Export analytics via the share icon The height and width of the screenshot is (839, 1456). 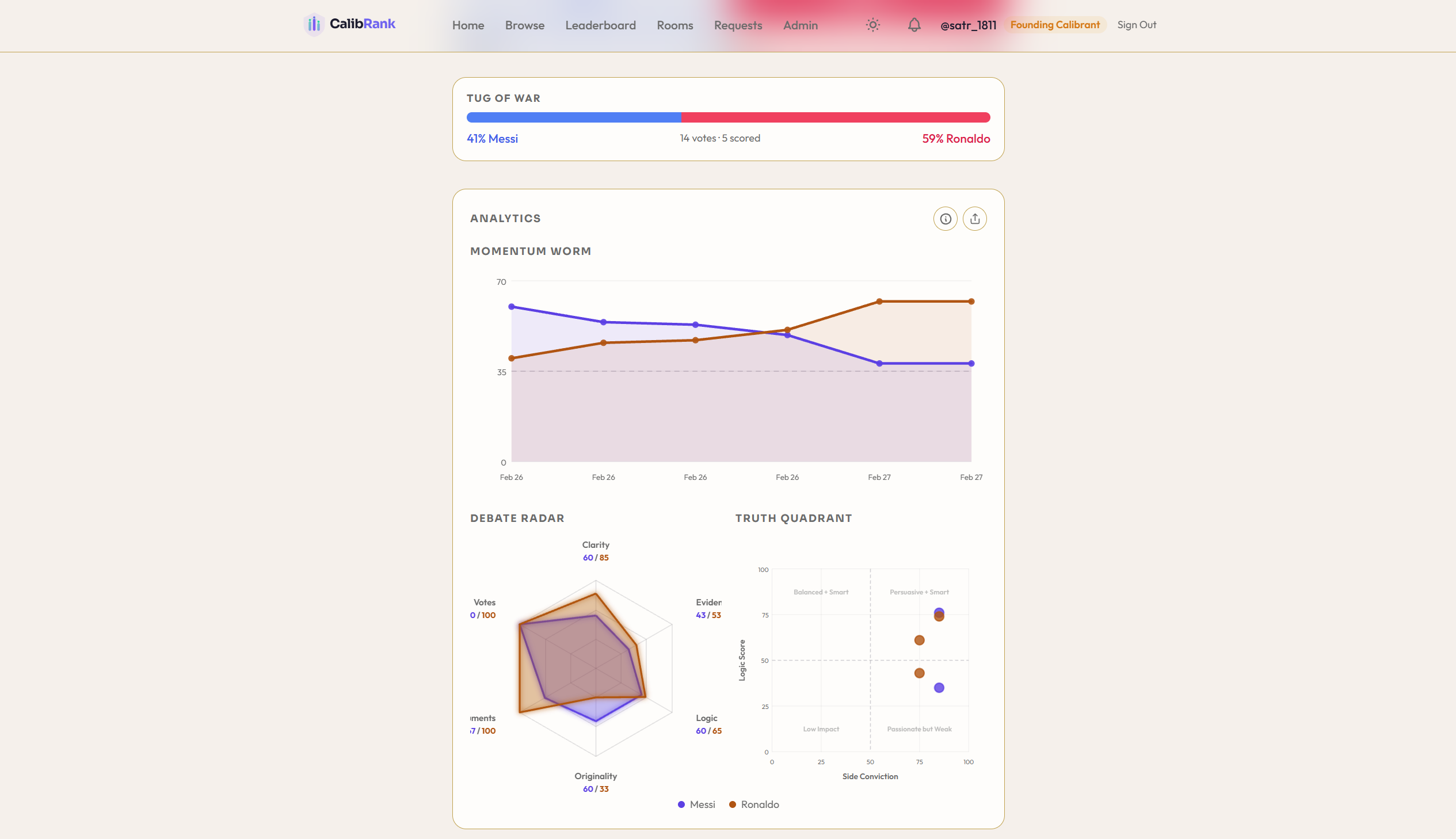click(974, 219)
